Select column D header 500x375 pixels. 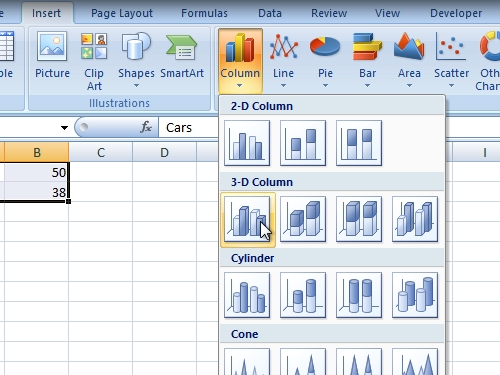tap(164, 153)
